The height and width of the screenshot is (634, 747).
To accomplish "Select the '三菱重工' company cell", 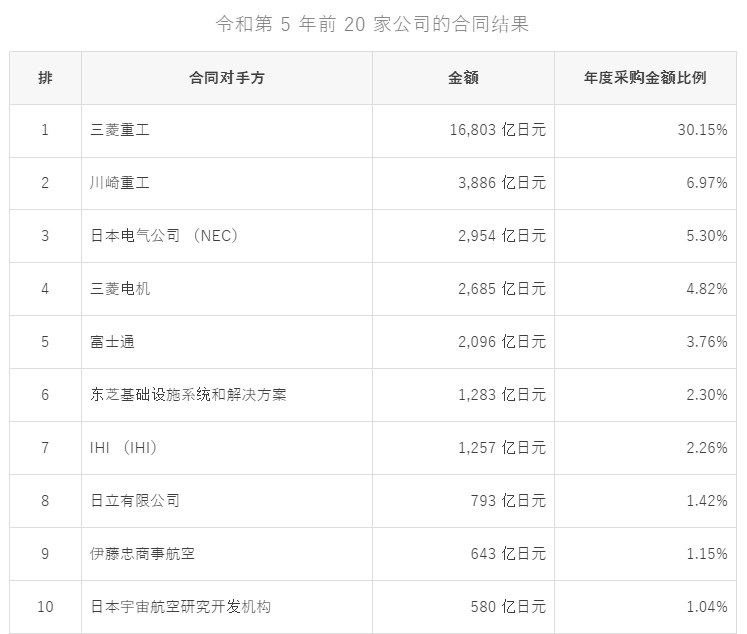I will click(x=227, y=131).
